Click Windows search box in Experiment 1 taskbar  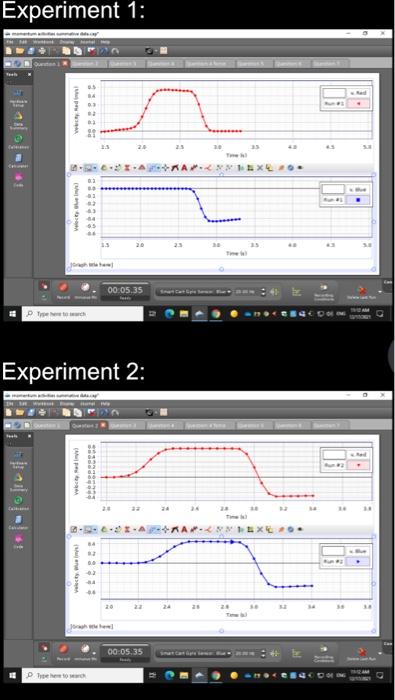point(82,314)
